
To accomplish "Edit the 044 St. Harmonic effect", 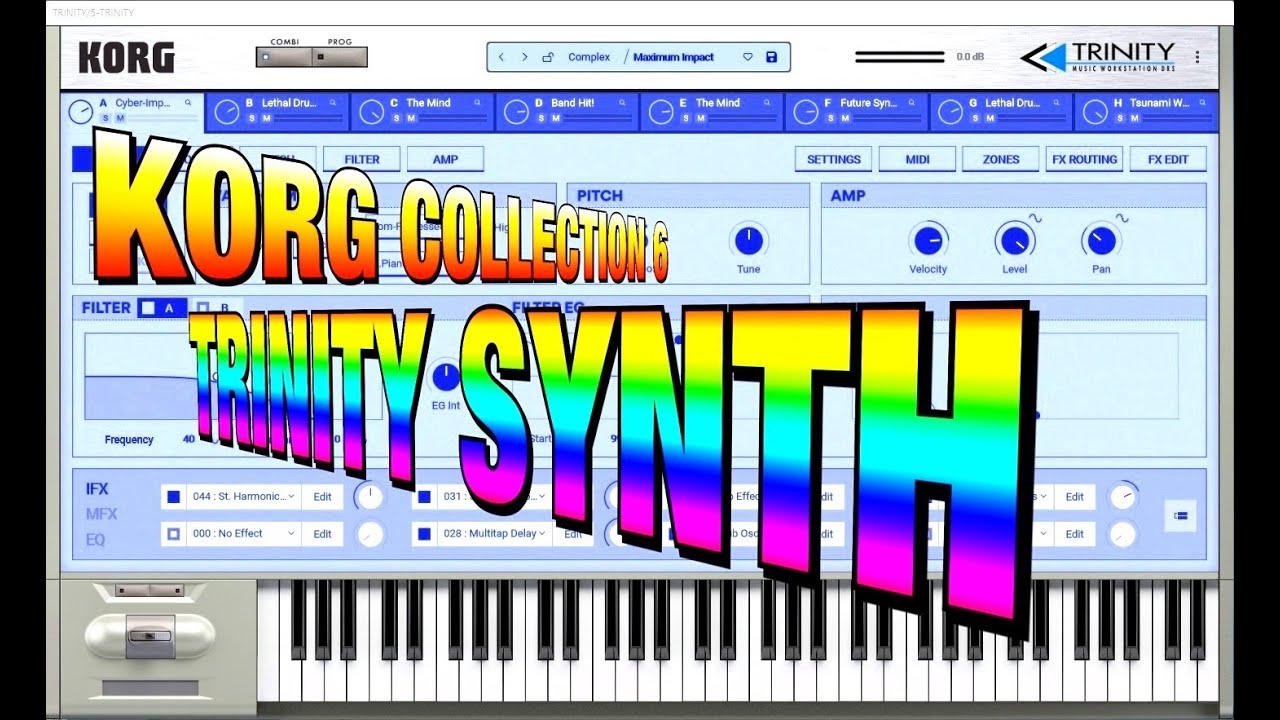I will click(x=322, y=496).
